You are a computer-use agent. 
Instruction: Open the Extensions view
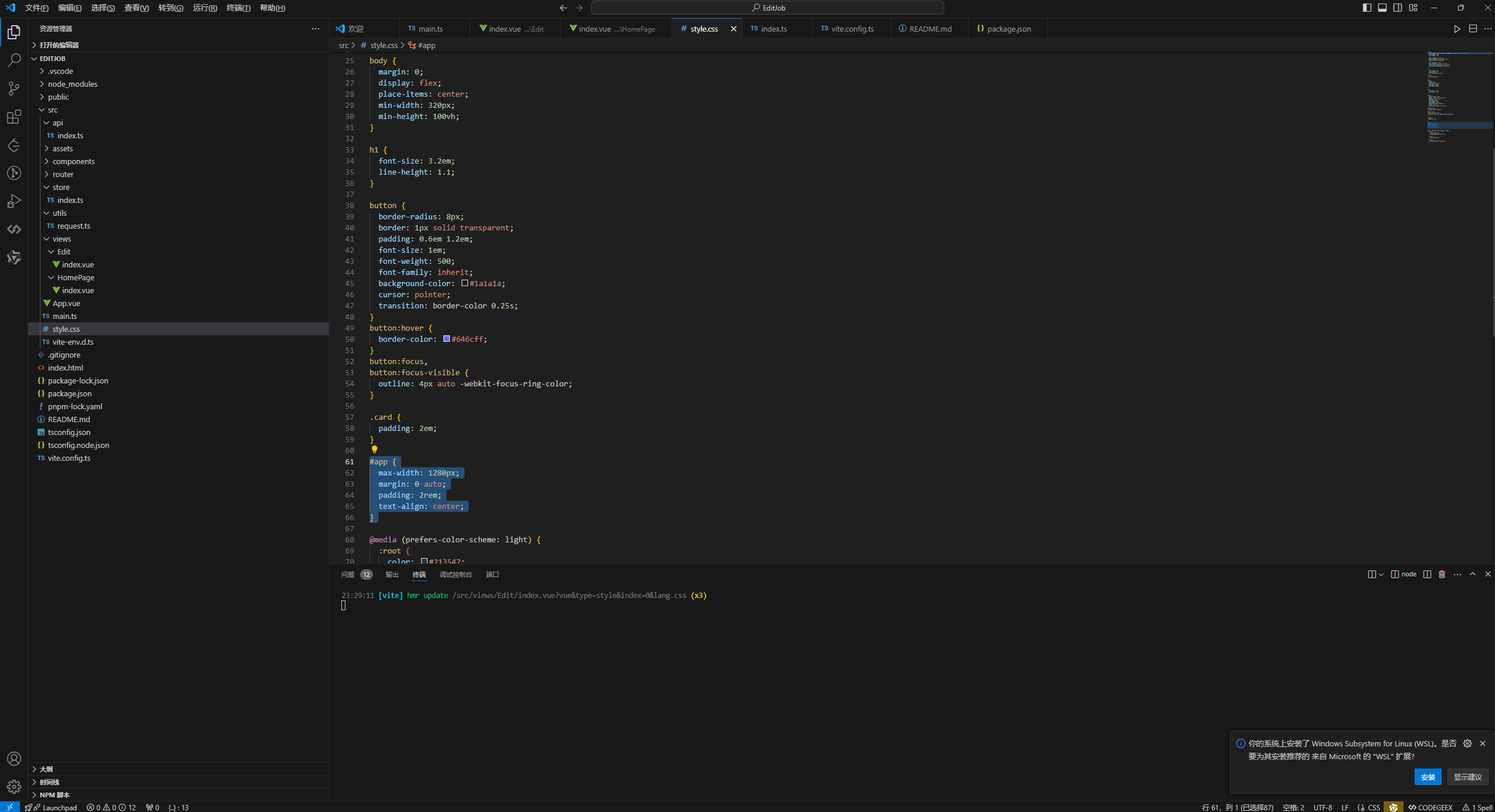[x=14, y=117]
